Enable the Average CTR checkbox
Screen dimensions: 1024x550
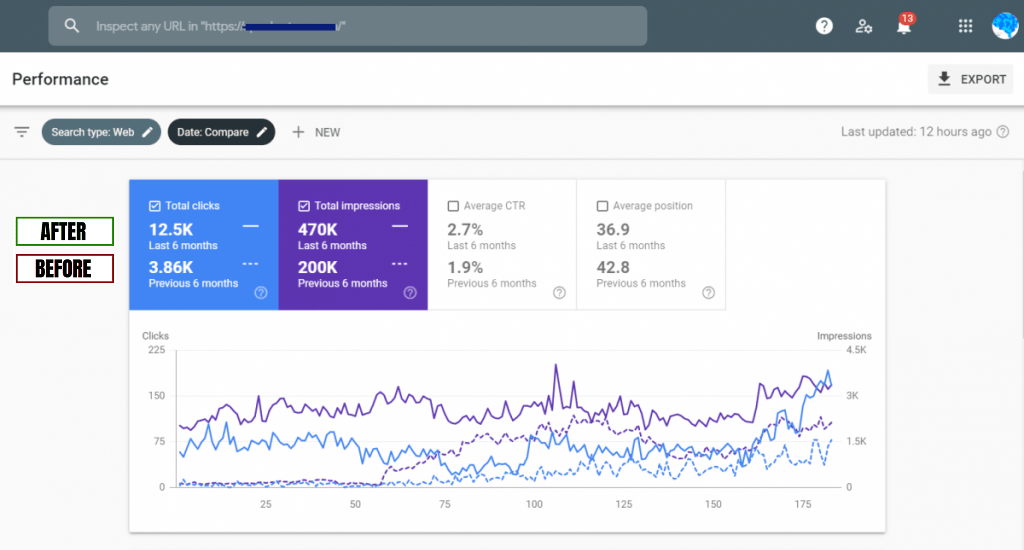tap(453, 206)
